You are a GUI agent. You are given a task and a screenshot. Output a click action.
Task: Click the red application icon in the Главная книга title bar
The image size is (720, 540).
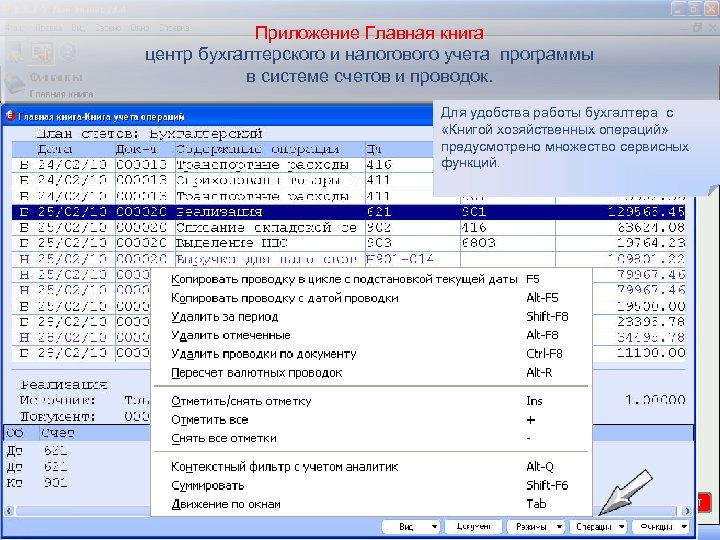click(10, 116)
